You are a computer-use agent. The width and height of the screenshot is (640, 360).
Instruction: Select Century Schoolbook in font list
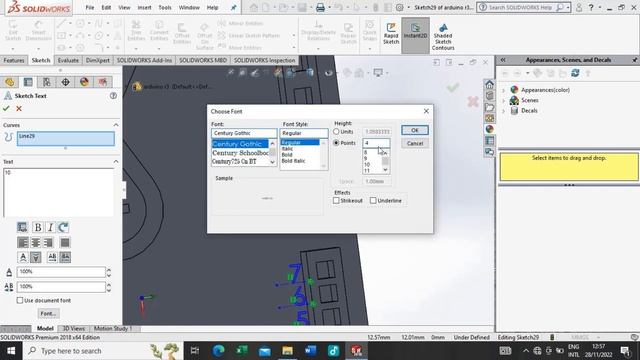[240, 153]
